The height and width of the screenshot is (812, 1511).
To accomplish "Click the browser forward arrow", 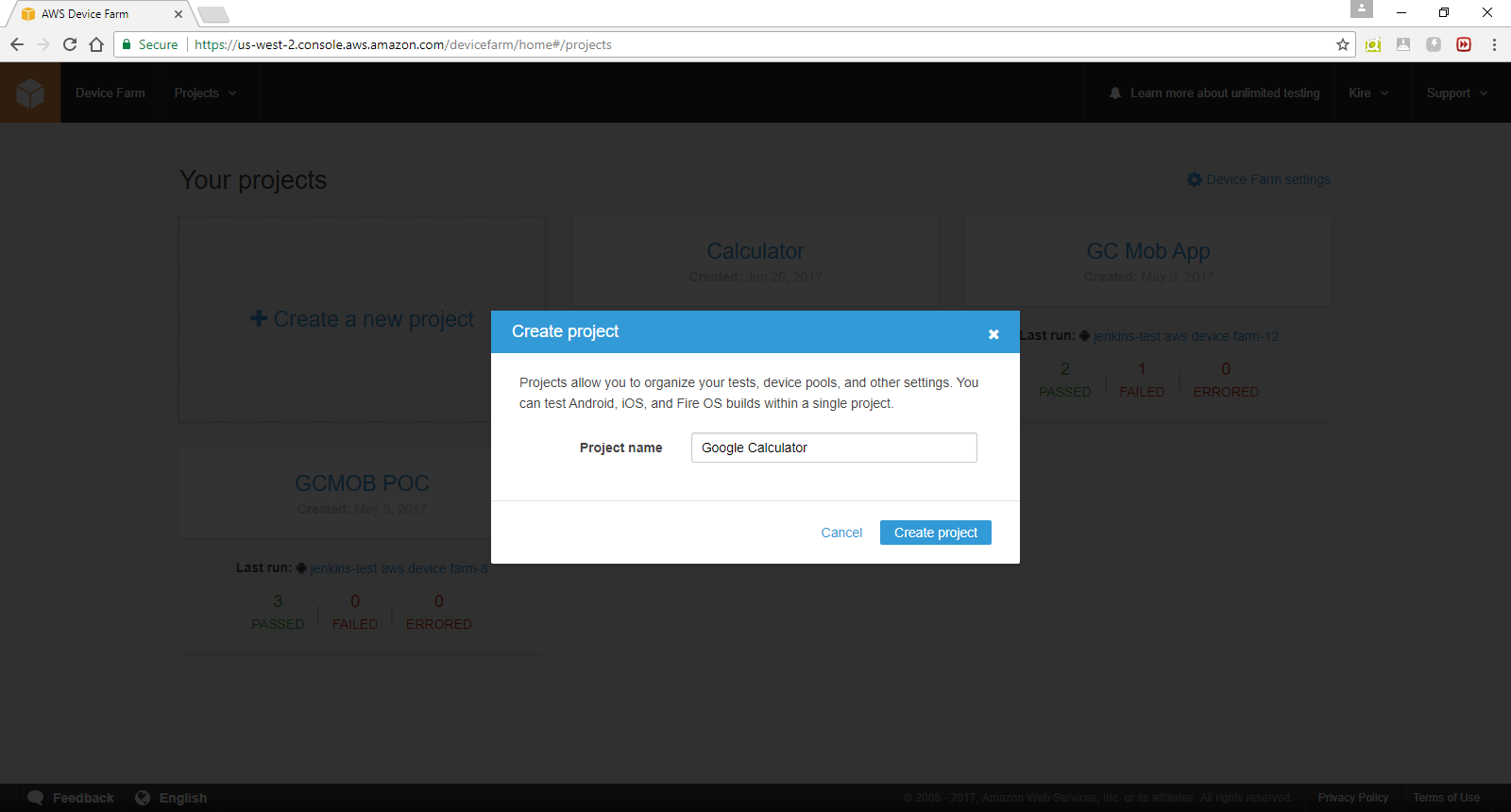I will click(x=43, y=44).
